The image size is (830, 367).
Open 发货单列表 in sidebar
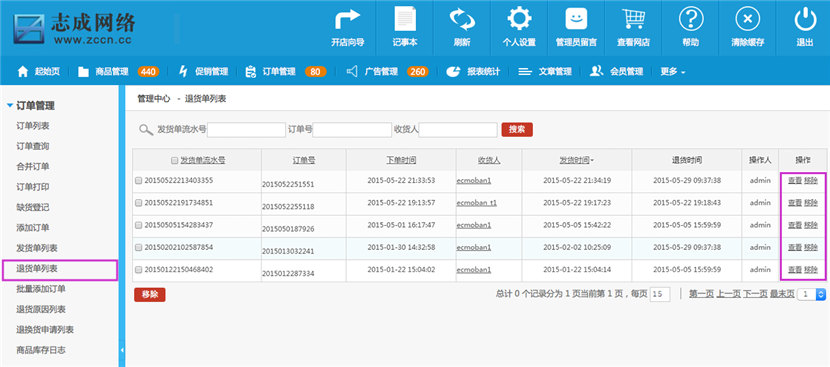click(37, 248)
